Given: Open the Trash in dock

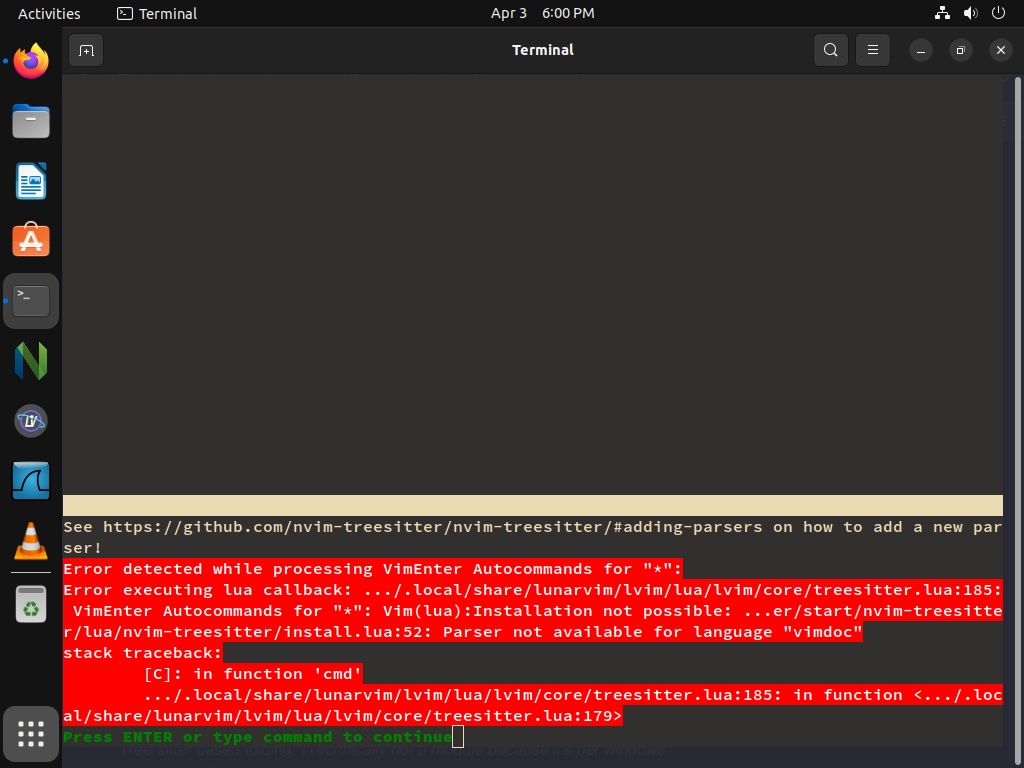Looking at the screenshot, I should 31,604.
